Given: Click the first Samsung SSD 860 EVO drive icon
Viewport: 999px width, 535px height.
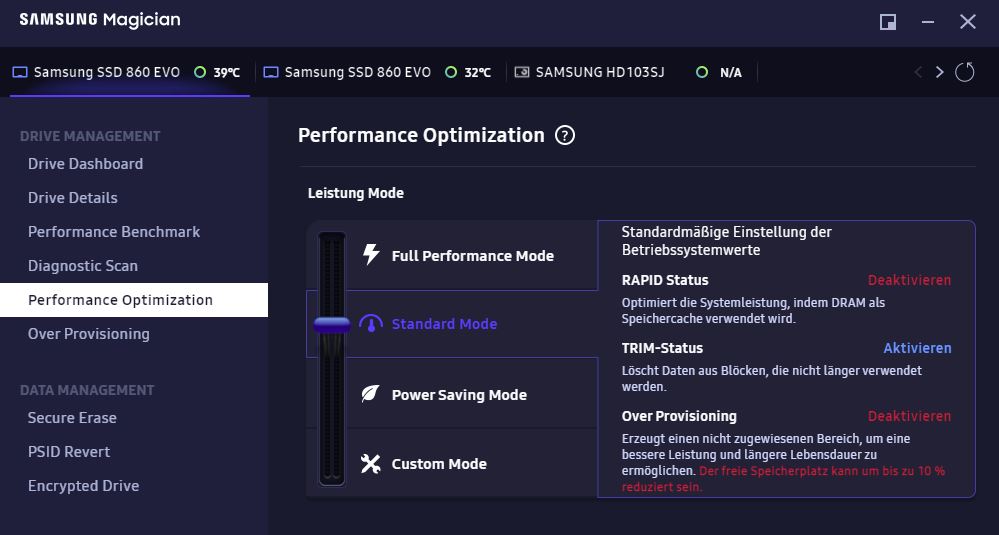Looking at the screenshot, I should [20, 73].
